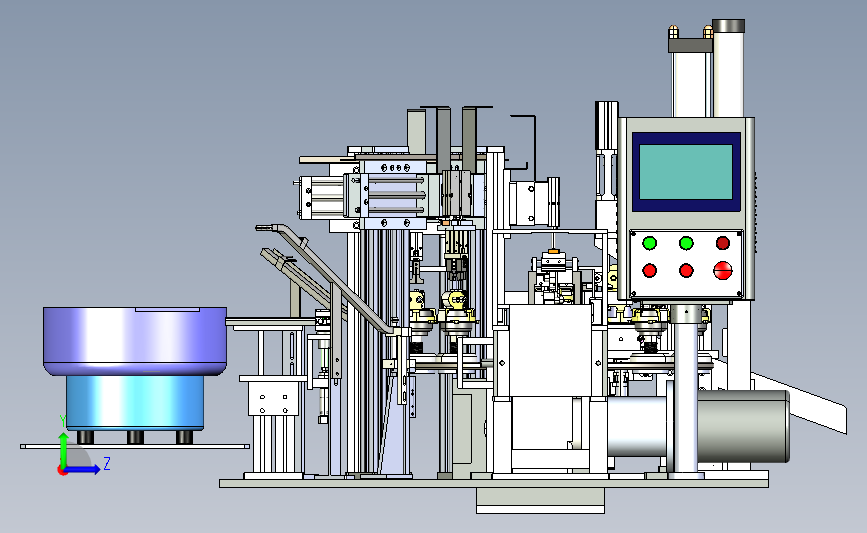Select the long machine base plate
The image size is (867, 533).
pos(494,483)
